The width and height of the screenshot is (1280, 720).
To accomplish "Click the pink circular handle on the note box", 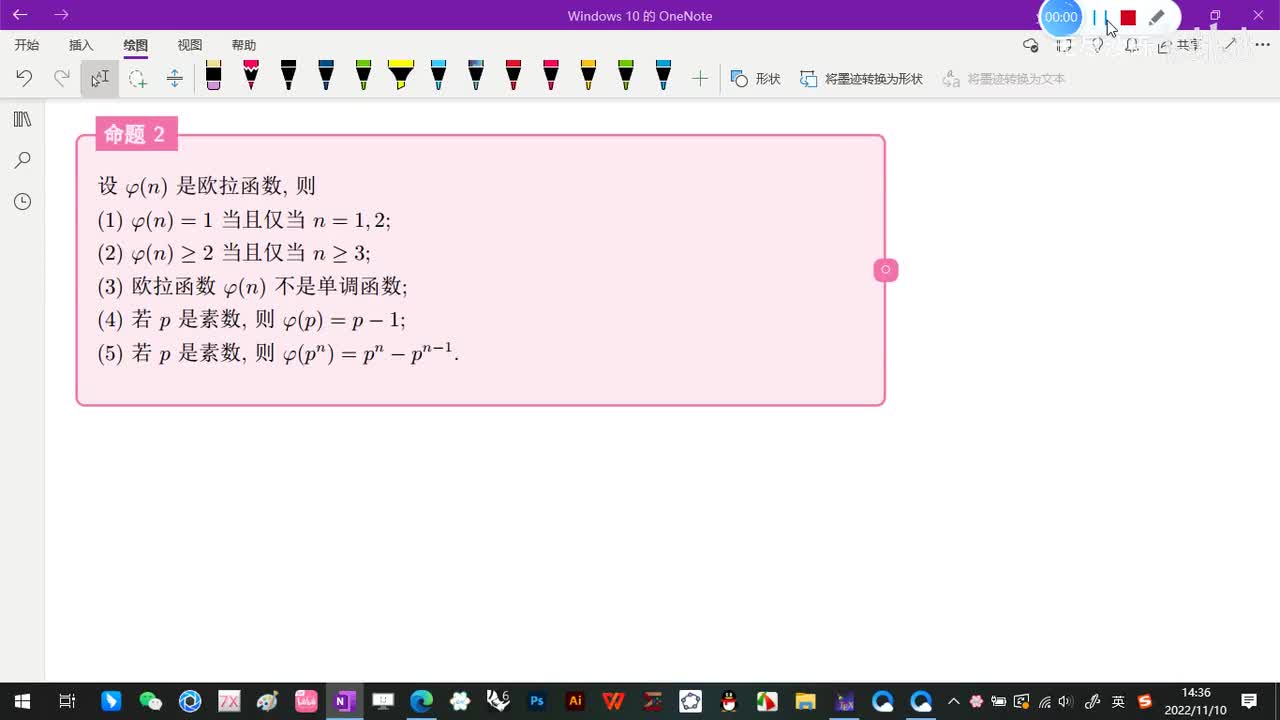I will pyautogui.click(x=886, y=270).
